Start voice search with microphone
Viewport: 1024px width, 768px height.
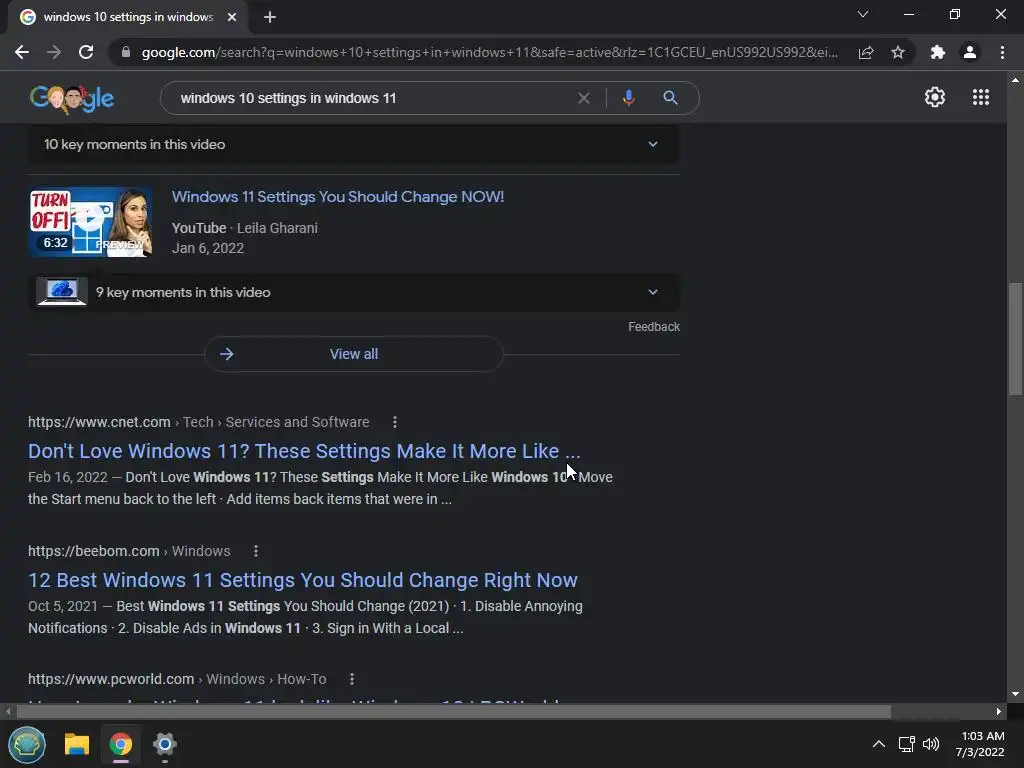coord(628,98)
